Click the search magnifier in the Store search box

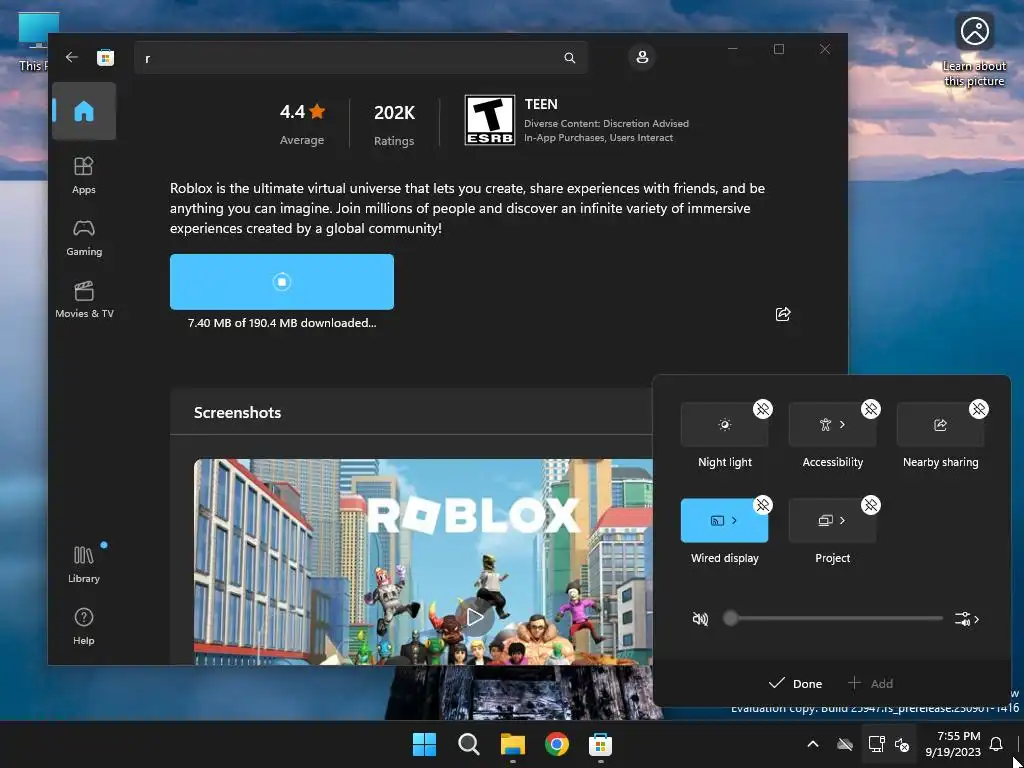569,58
